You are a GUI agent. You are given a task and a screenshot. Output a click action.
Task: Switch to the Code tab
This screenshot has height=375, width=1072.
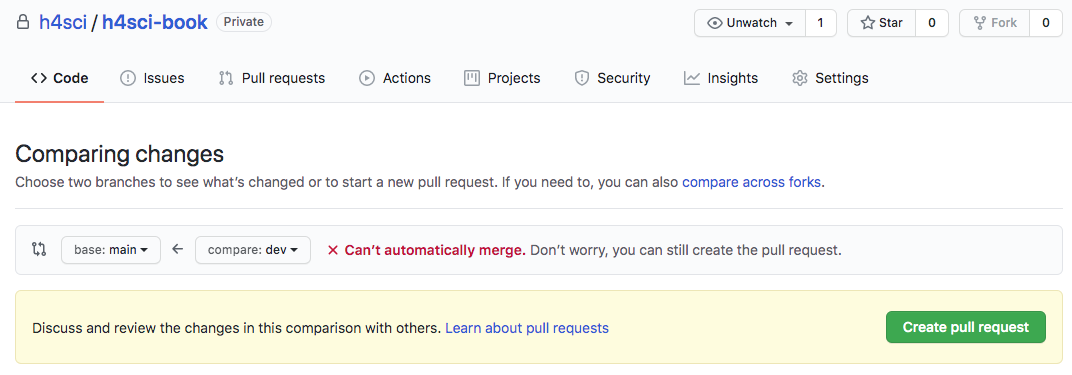(x=59, y=78)
